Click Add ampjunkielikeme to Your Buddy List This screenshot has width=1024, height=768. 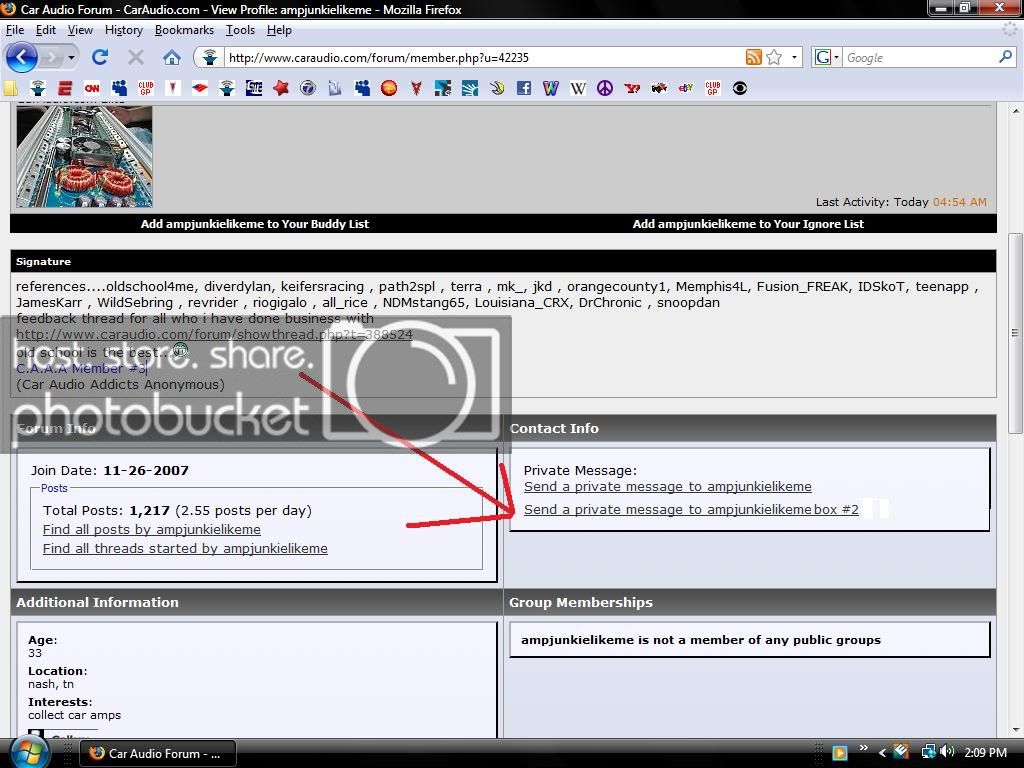255,224
